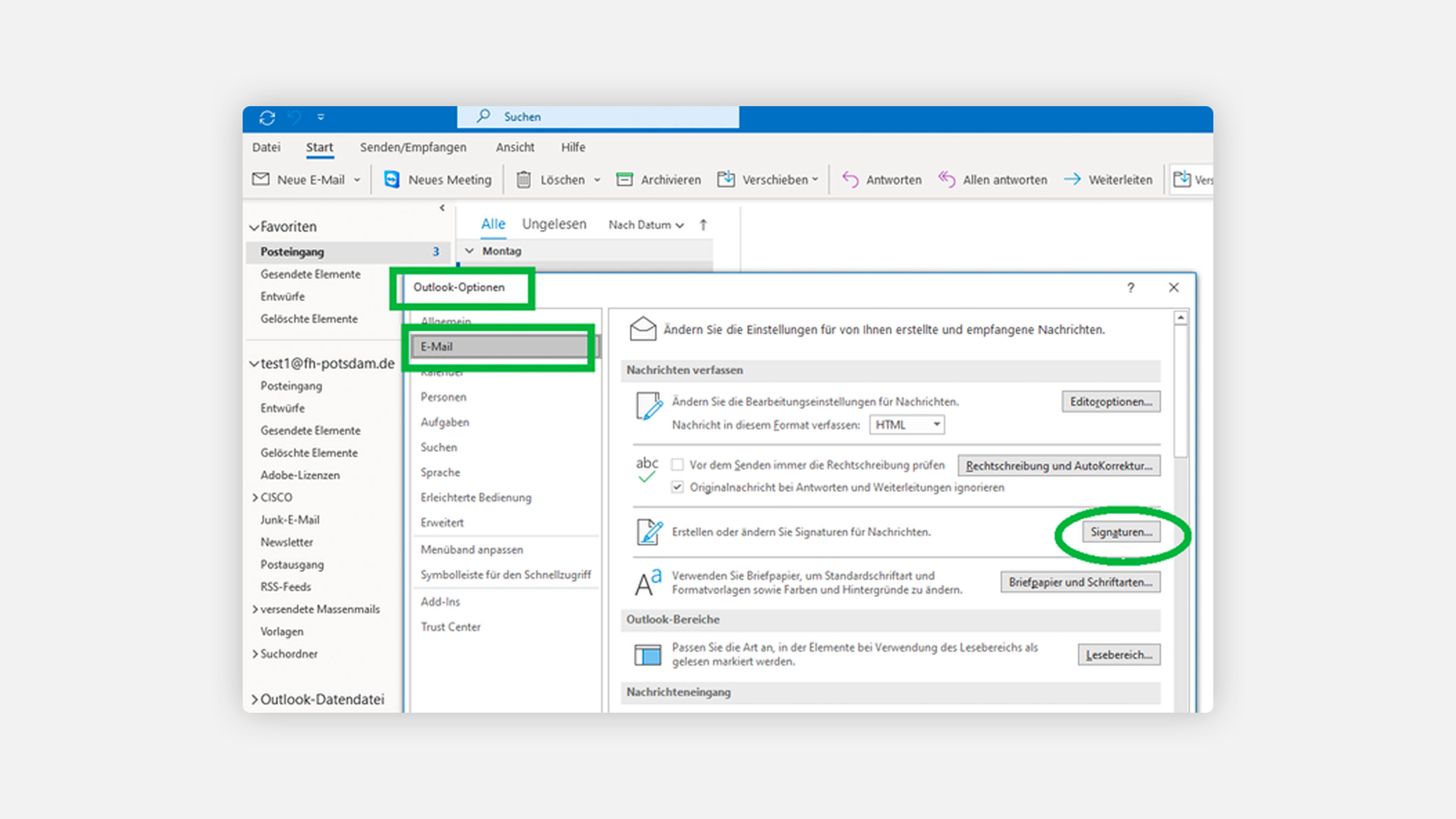
Task: Open the Senden/Empfangen tab
Action: (413, 147)
